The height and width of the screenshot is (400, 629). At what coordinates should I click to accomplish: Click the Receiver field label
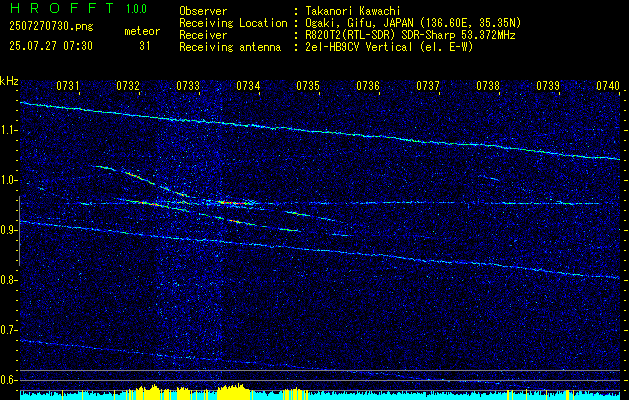click(203, 35)
